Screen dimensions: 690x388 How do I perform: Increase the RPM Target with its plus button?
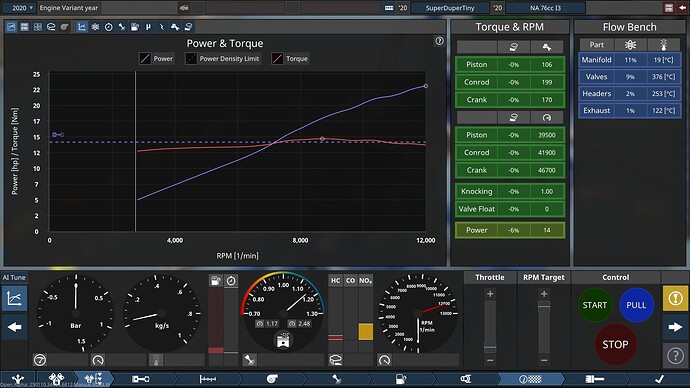[x=544, y=294]
